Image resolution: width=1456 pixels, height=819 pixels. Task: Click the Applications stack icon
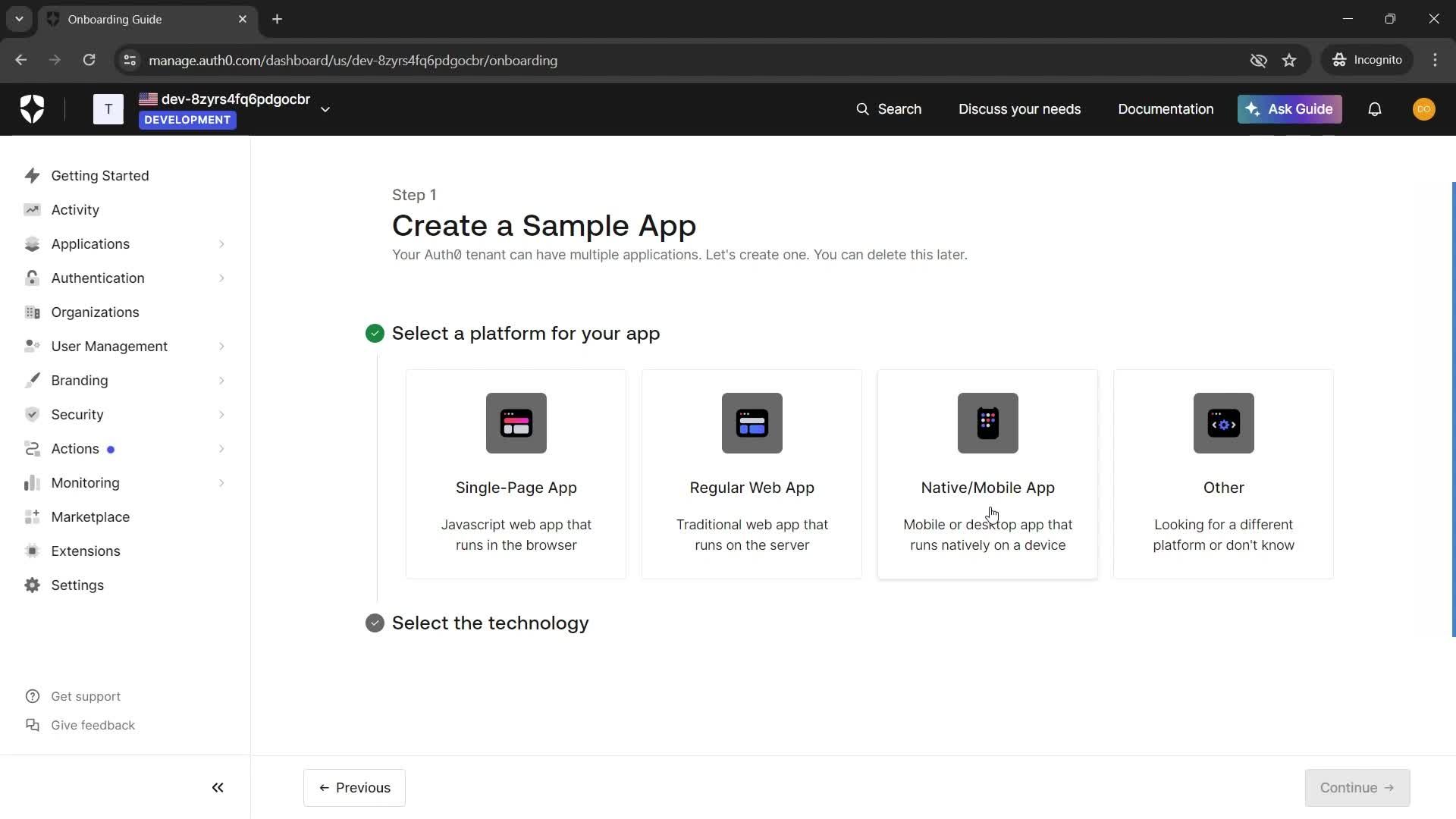click(x=32, y=244)
